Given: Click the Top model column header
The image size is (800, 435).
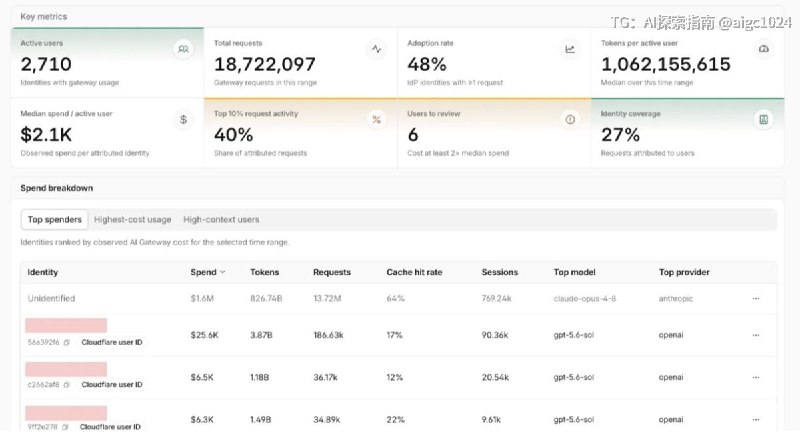Looking at the screenshot, I should [574, 272].
